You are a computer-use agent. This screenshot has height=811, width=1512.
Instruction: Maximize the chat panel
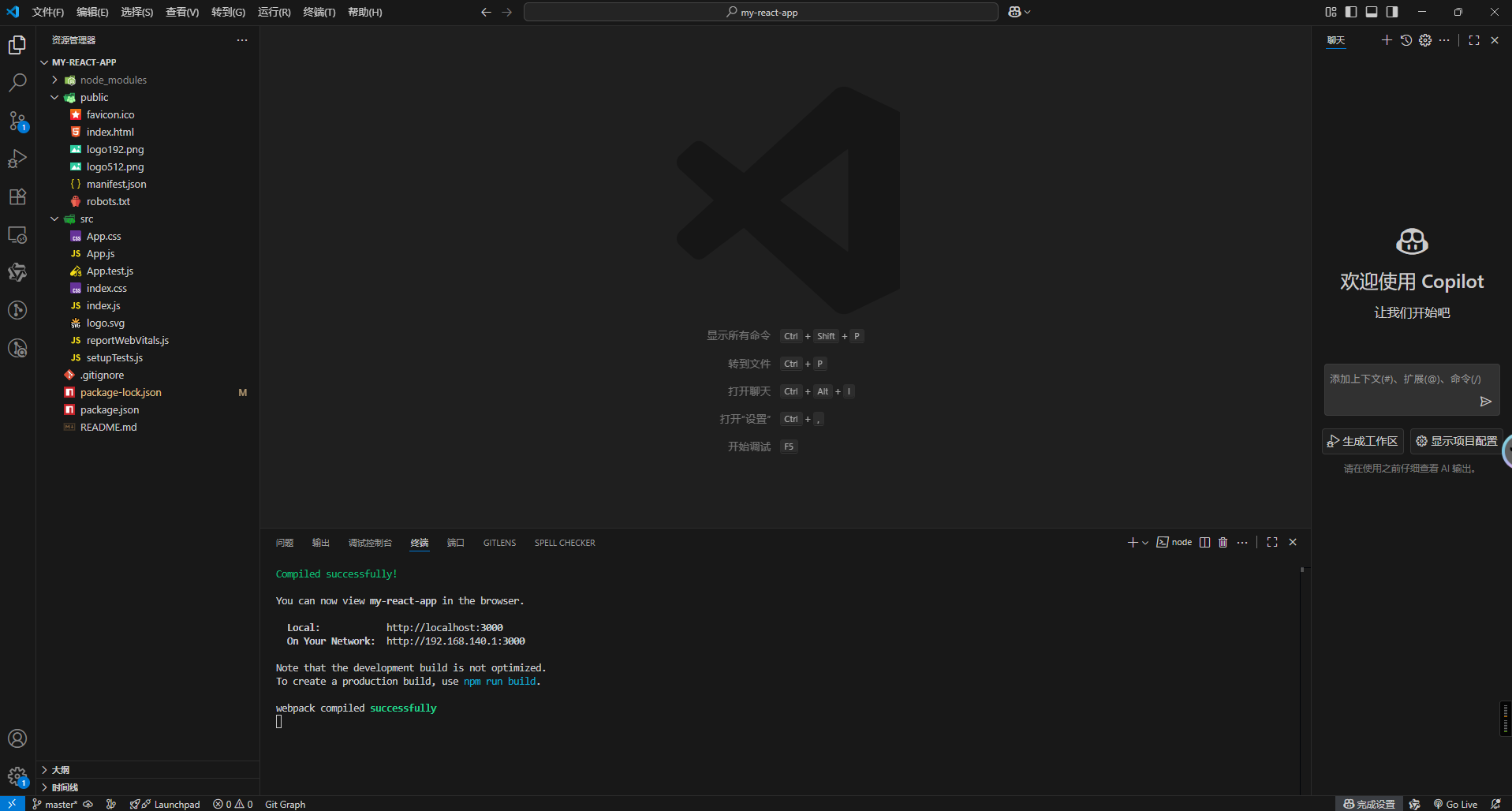pyautogui.click(x=1474, y=40)
